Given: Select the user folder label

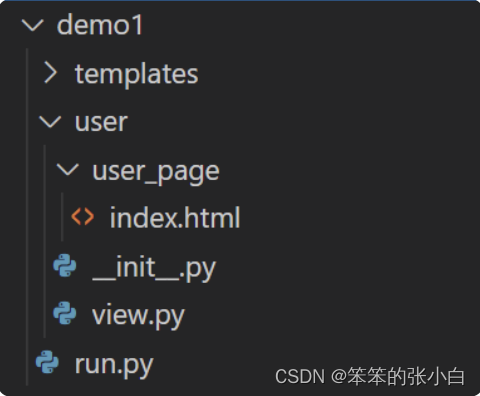Looking at the screenshot, I should pos(101,122).
